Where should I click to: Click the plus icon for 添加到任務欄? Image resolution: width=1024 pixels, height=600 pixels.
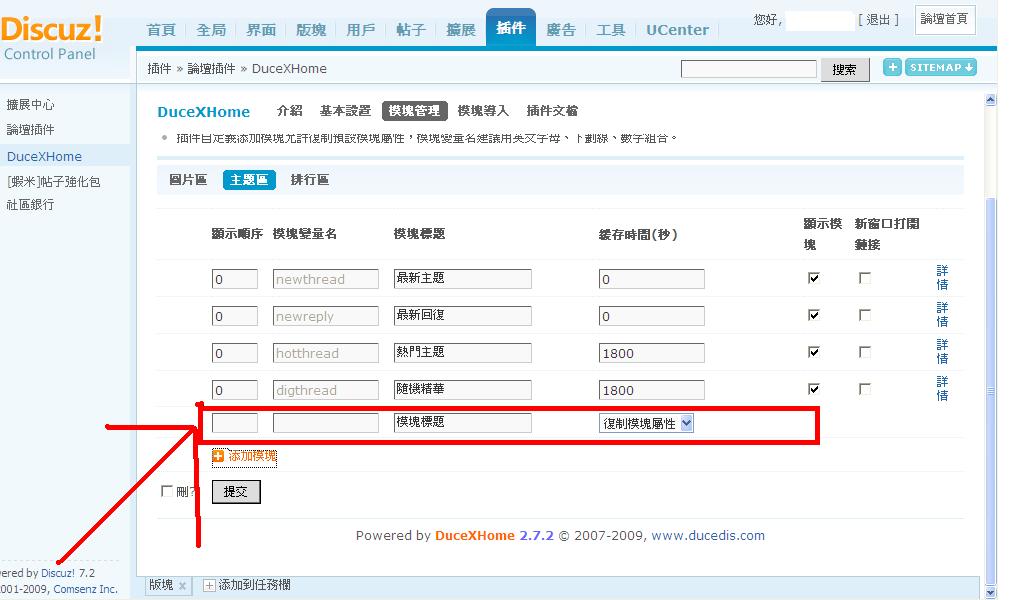(209, 586)
